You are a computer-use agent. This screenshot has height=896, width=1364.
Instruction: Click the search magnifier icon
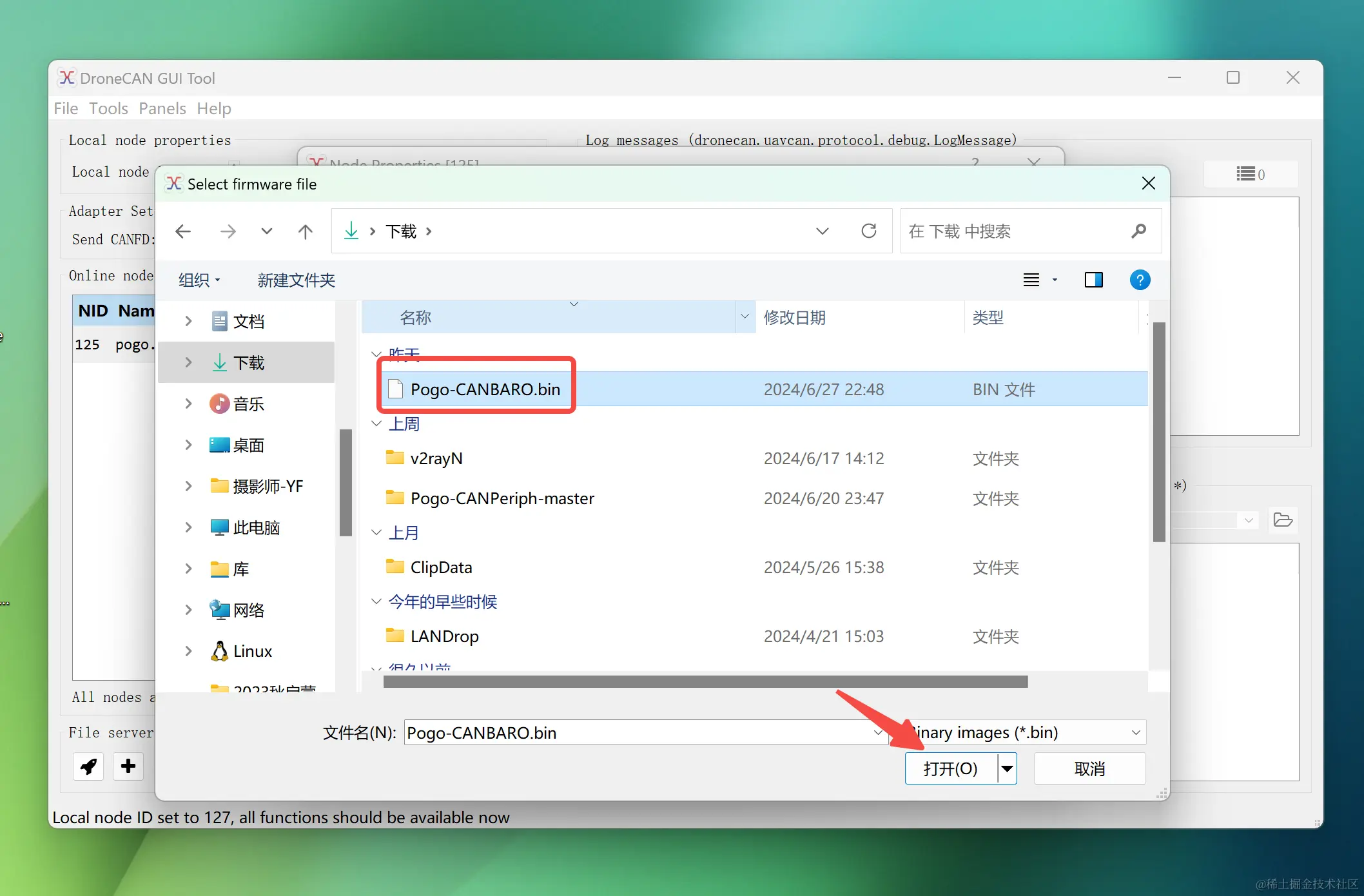click(x=1138, y=231)
